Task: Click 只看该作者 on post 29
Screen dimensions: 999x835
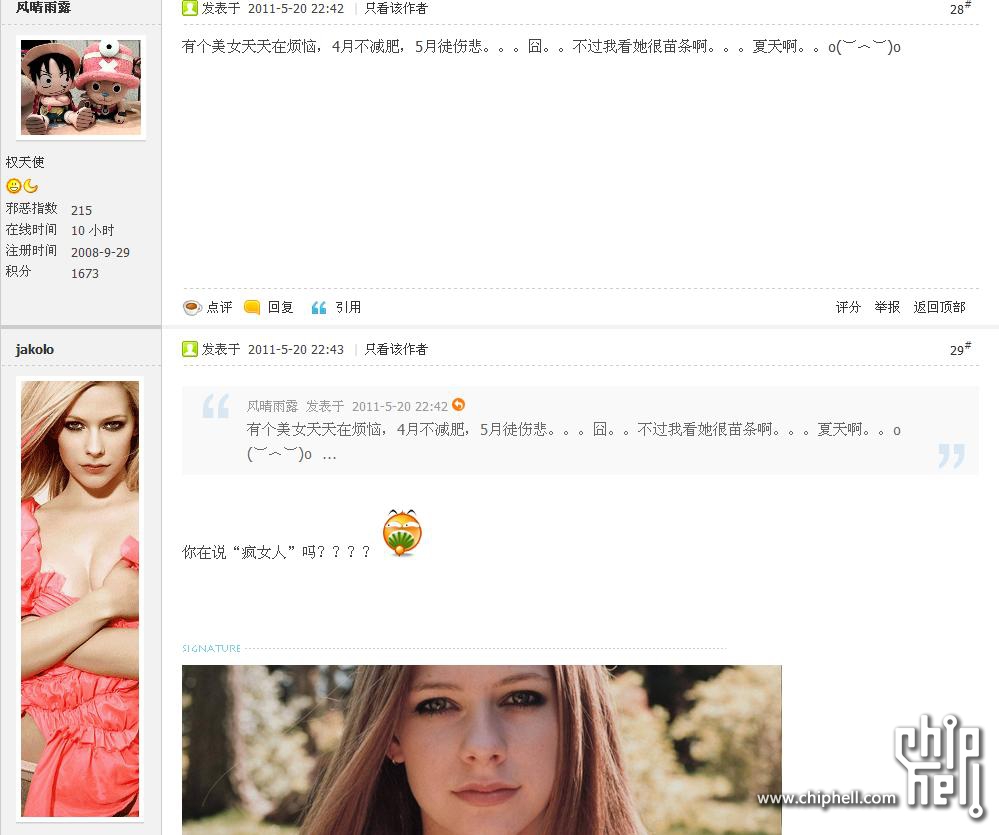Action: [x=396, y=349]
